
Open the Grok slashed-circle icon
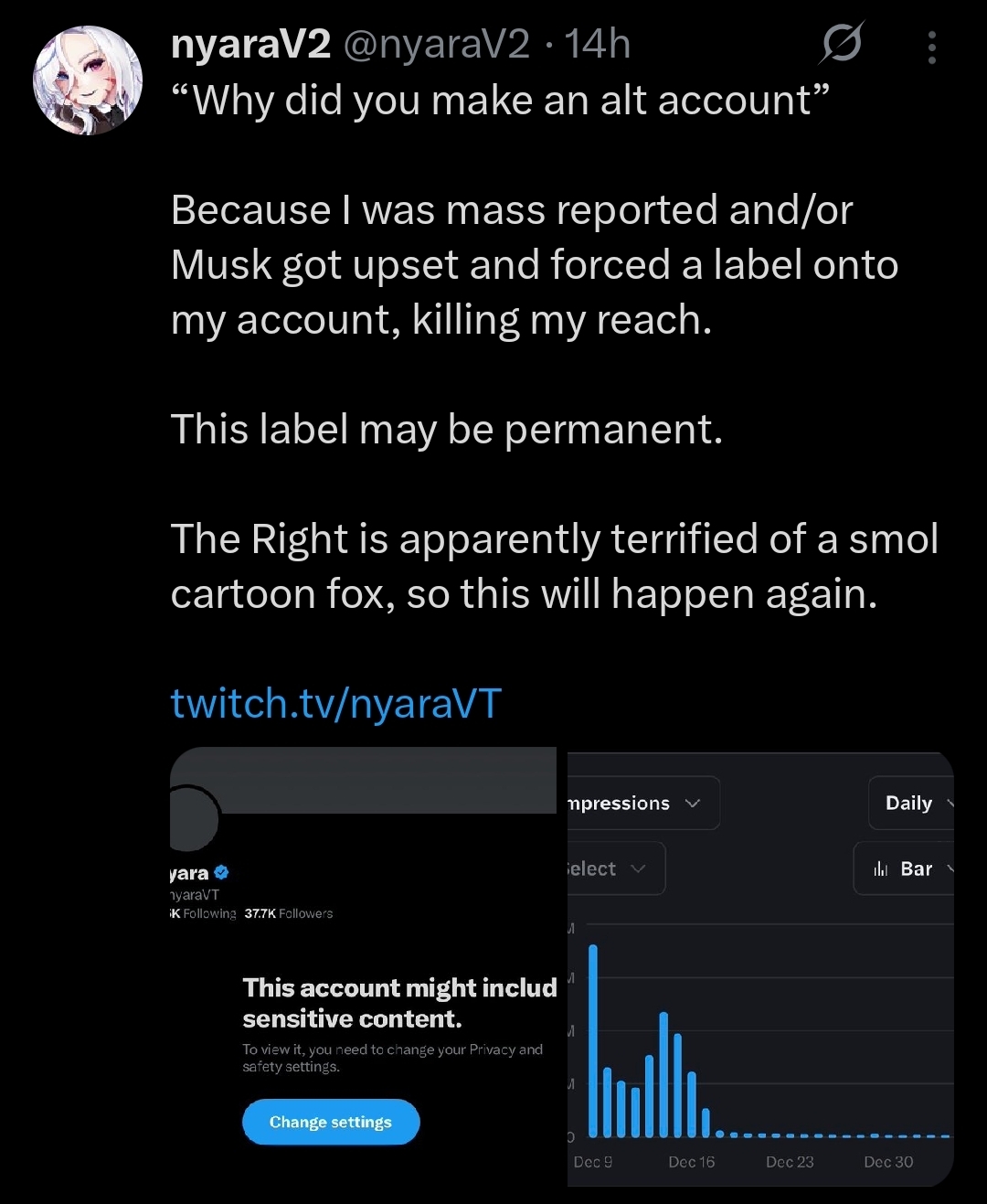pyautogui.click(x=841, y=43)
